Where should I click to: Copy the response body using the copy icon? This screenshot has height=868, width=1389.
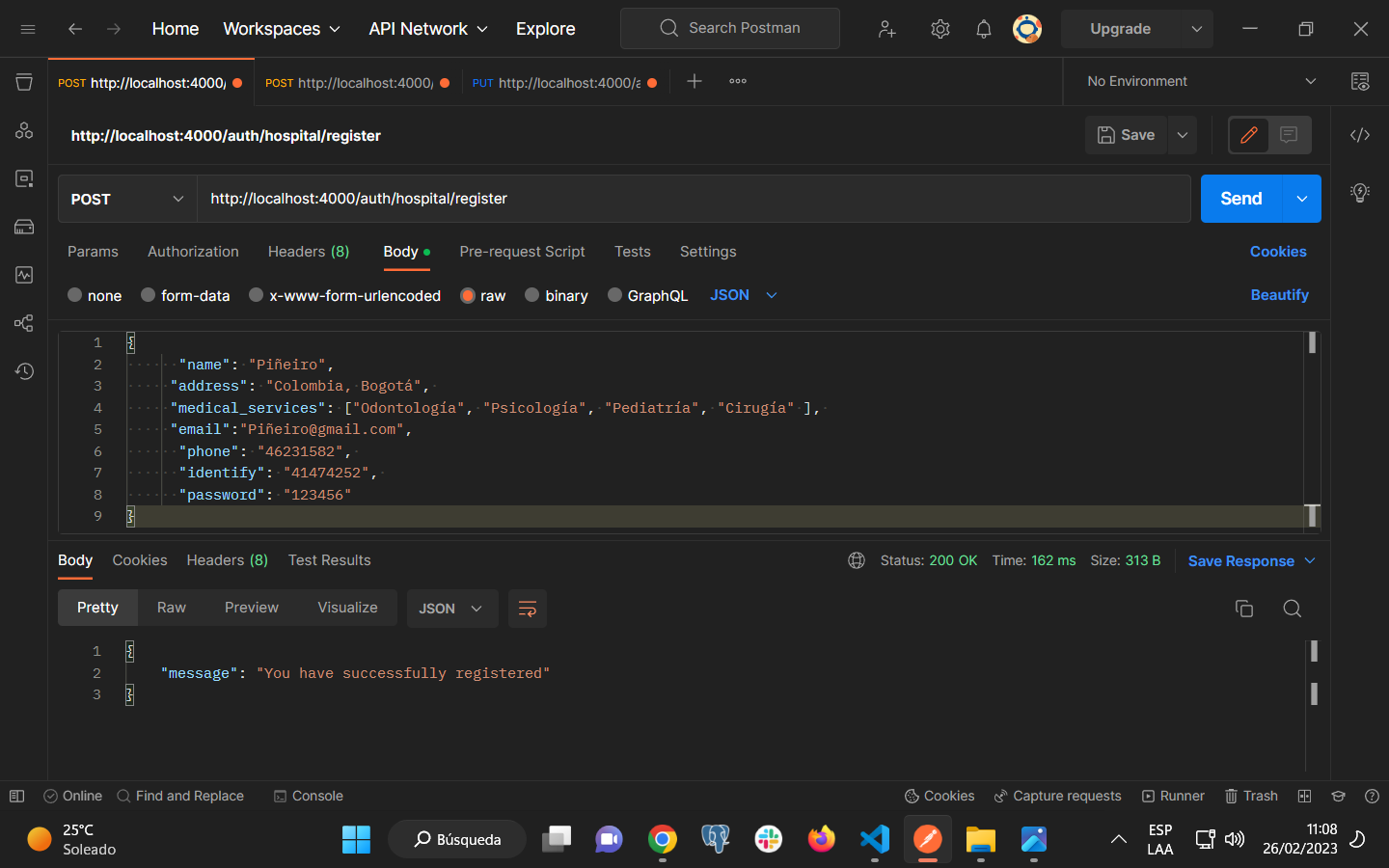click(x=1243, y=609)
